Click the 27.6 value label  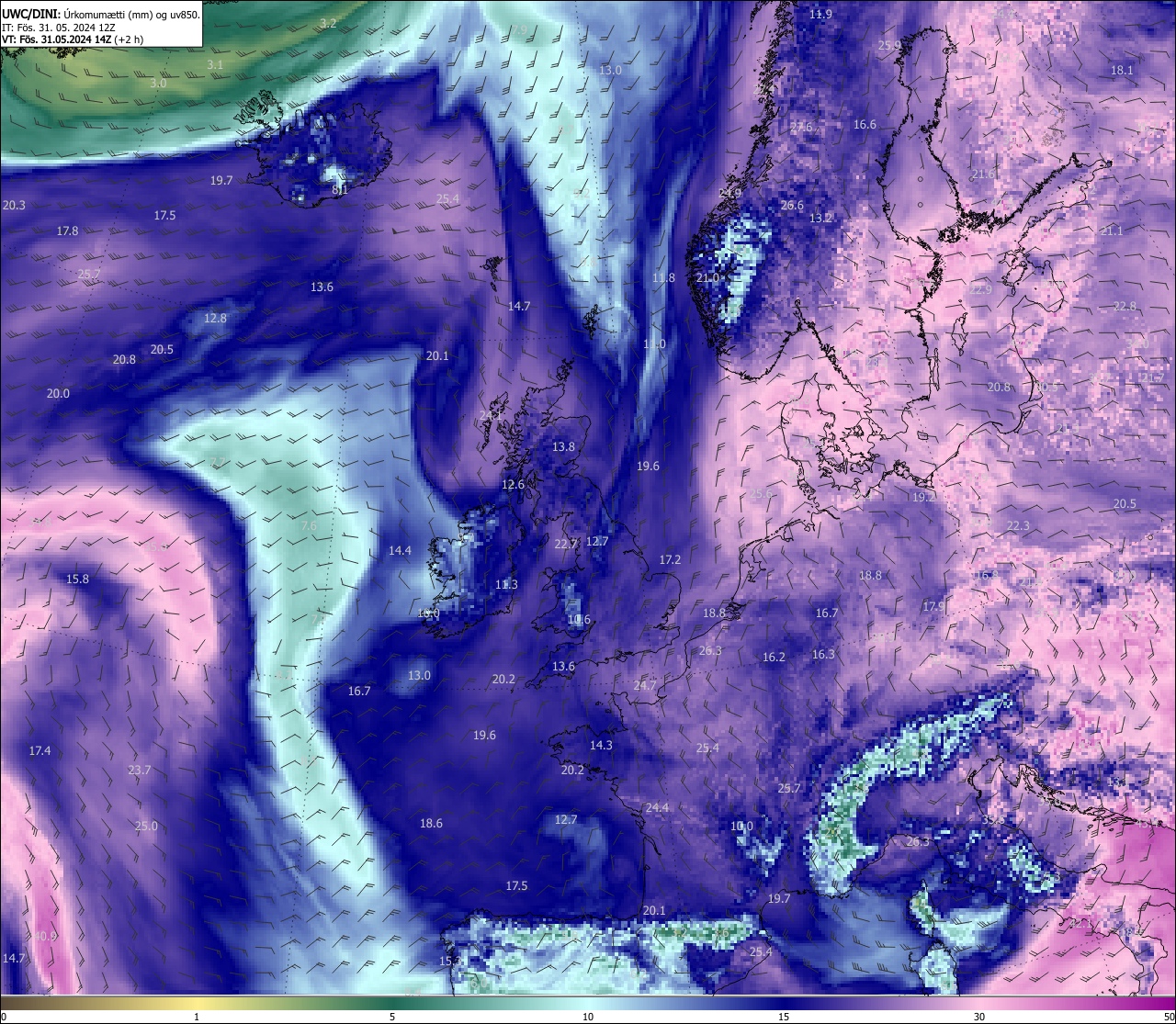click(x=801, y=128)
